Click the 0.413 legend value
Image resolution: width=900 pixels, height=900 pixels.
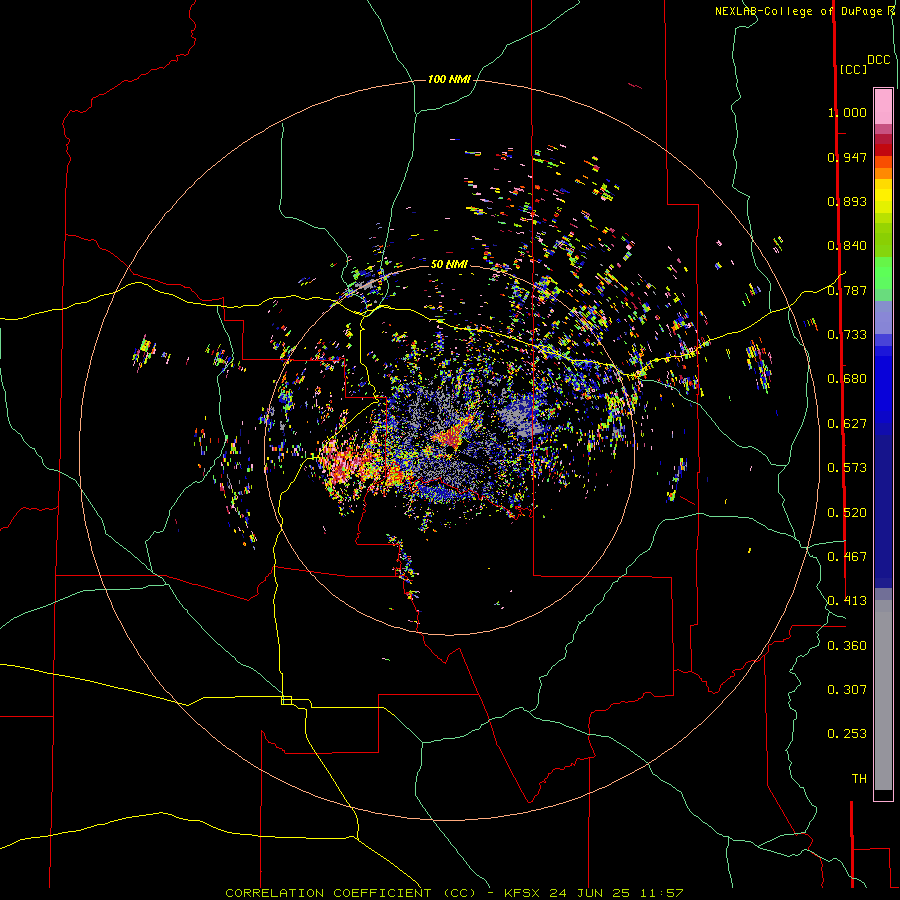847,601
